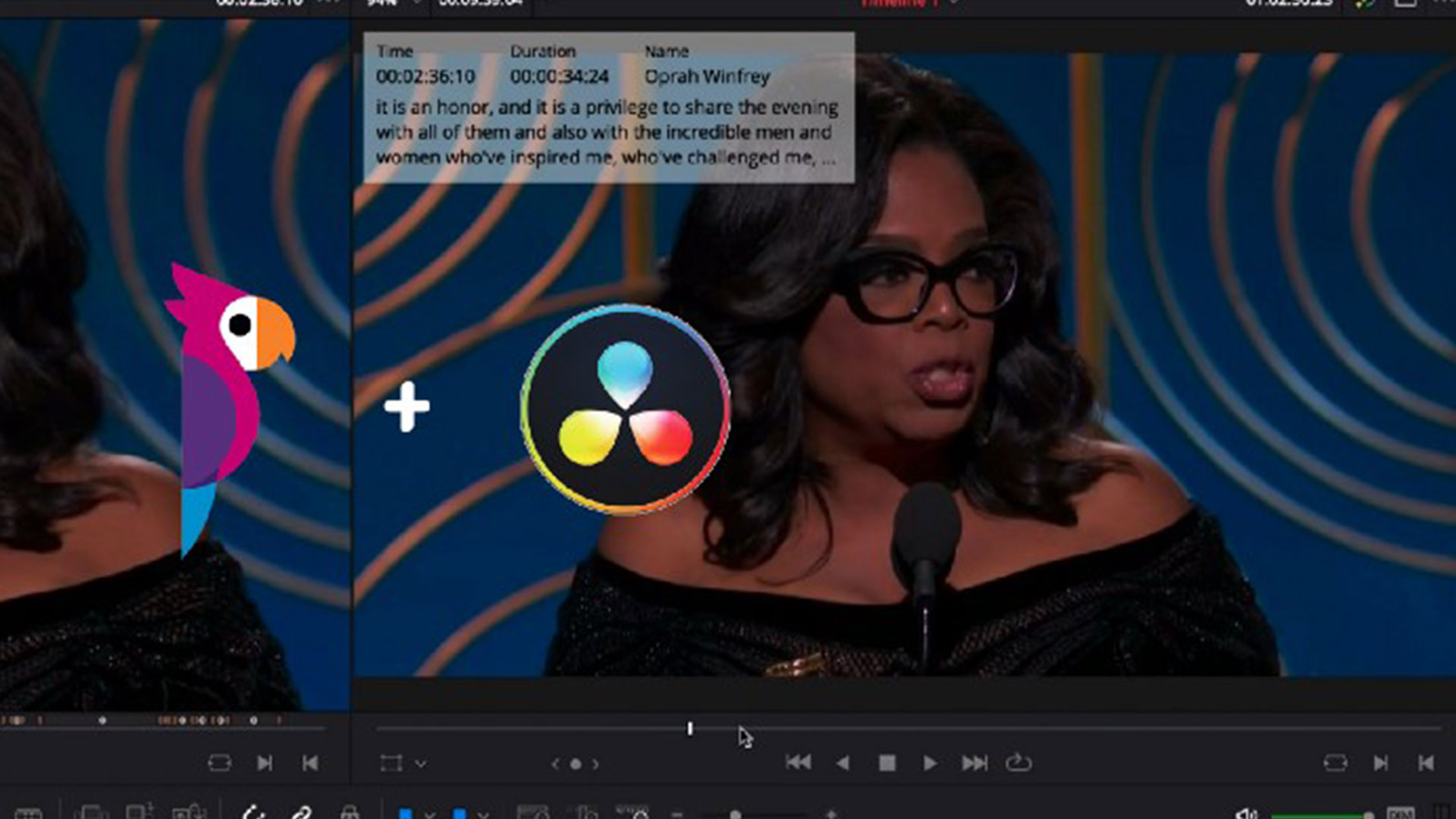Go to first frame in timeline viewer
1456x819 pixels.
coord(798,762)
